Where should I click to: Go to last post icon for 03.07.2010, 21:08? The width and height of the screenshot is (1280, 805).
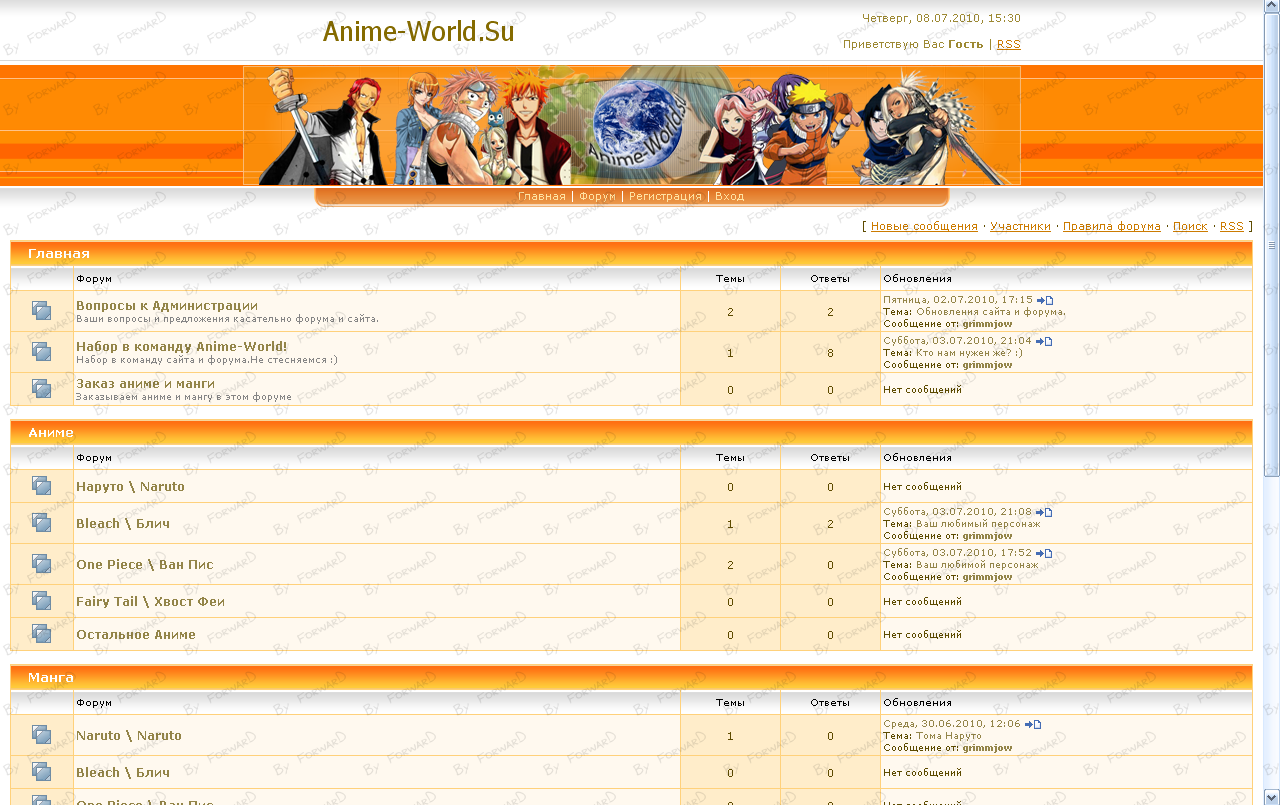pos(1044,512)
